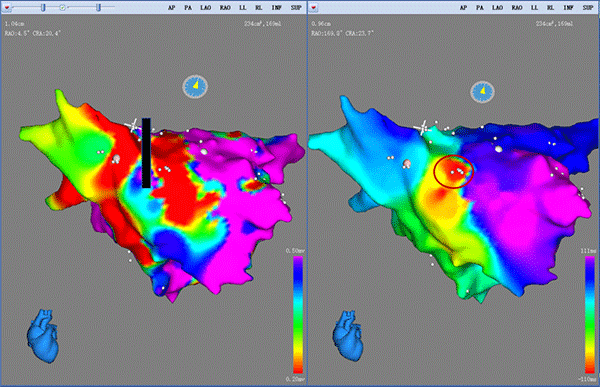Click the blue heart orientation icon right panel
The height and width of the screenshot is (387, 600).
point(348,336)
